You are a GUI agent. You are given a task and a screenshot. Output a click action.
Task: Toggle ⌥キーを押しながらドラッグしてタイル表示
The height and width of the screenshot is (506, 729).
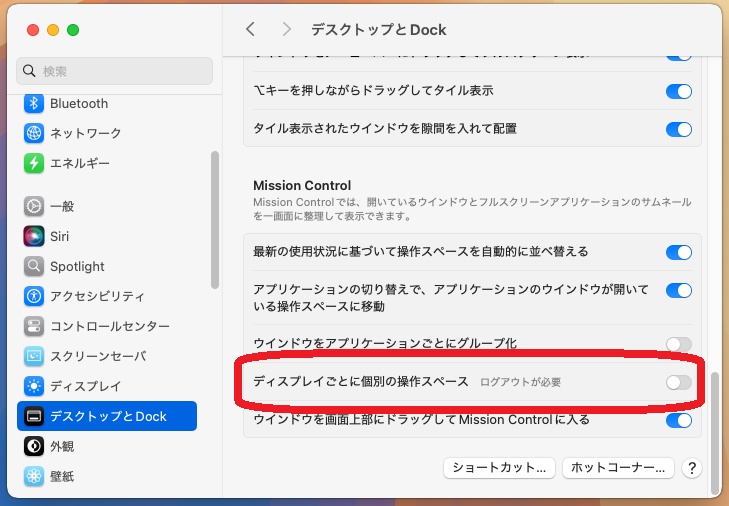click(679, 91)
